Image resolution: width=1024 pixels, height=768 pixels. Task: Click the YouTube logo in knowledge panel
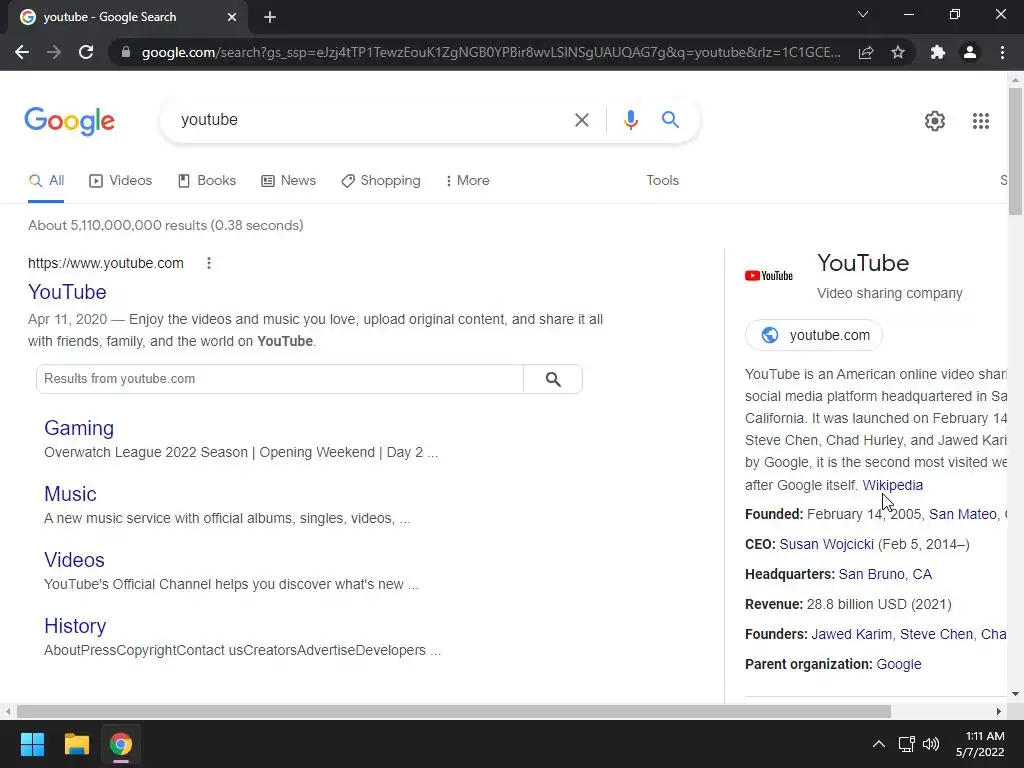[x=769, y=276]
